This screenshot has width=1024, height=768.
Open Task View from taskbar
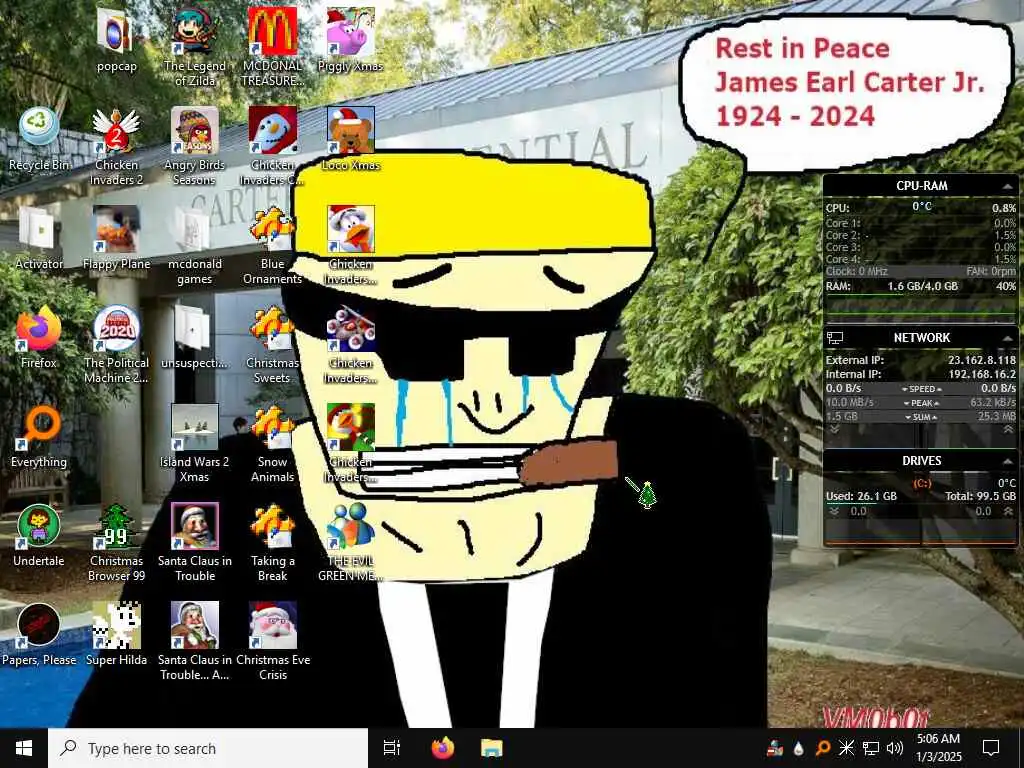[x=391, y=748]
